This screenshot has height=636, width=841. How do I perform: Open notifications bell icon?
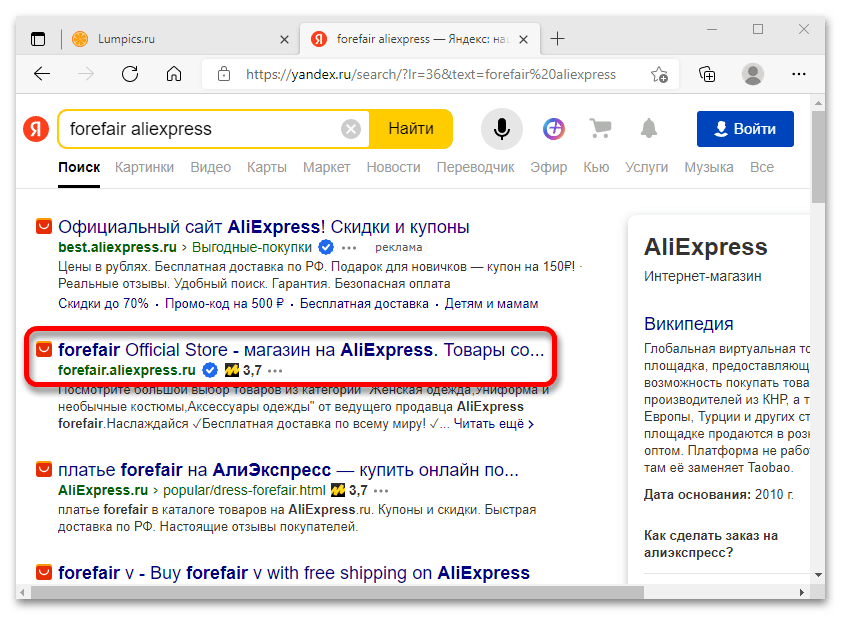649,129
